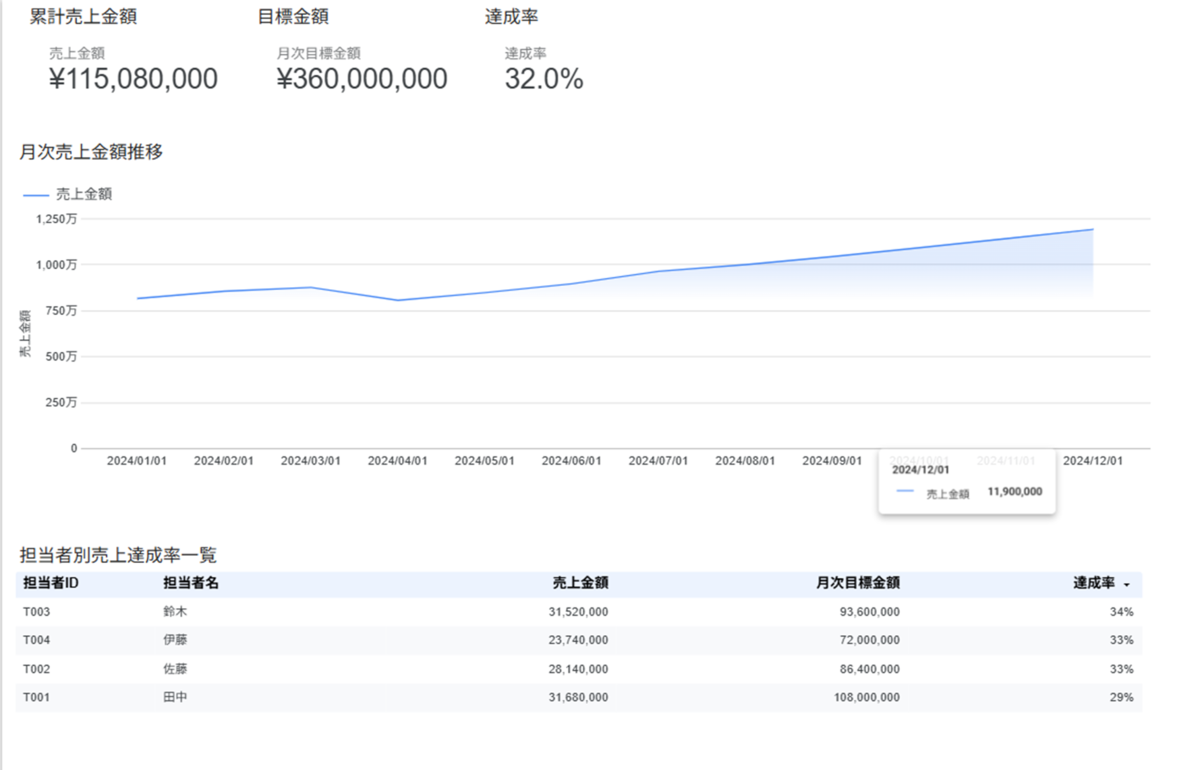The width and height of the screenshot is (1200, 770).
Task: Click the 500万 y-axis label
Action: 61,357
